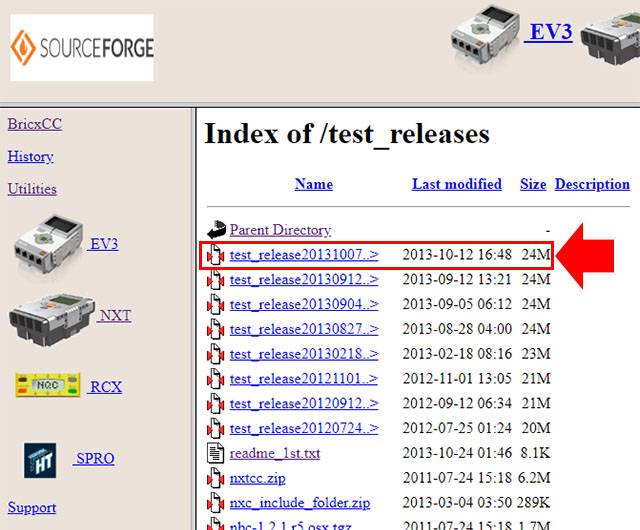This screenshot has width=640, height=530.
Task: Click the yellow RCX brick icon
Action: 48,385
